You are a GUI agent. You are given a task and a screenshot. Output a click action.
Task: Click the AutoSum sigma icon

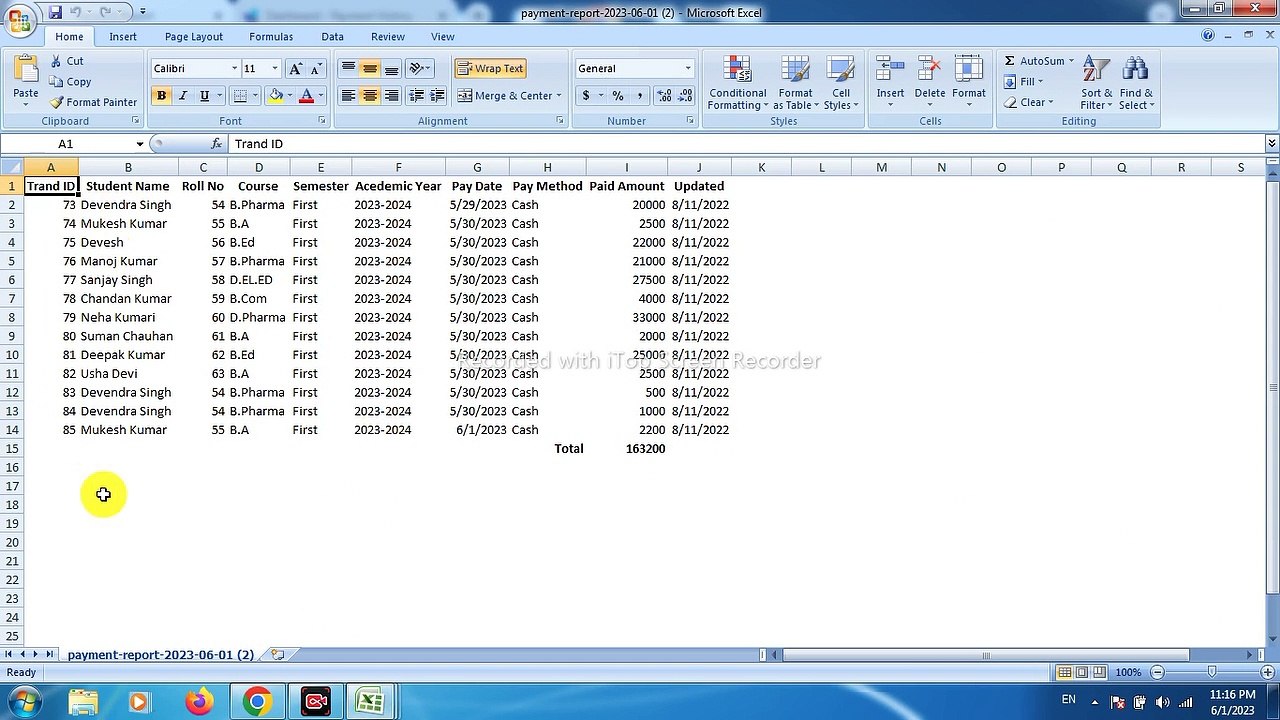[1010, 61]
